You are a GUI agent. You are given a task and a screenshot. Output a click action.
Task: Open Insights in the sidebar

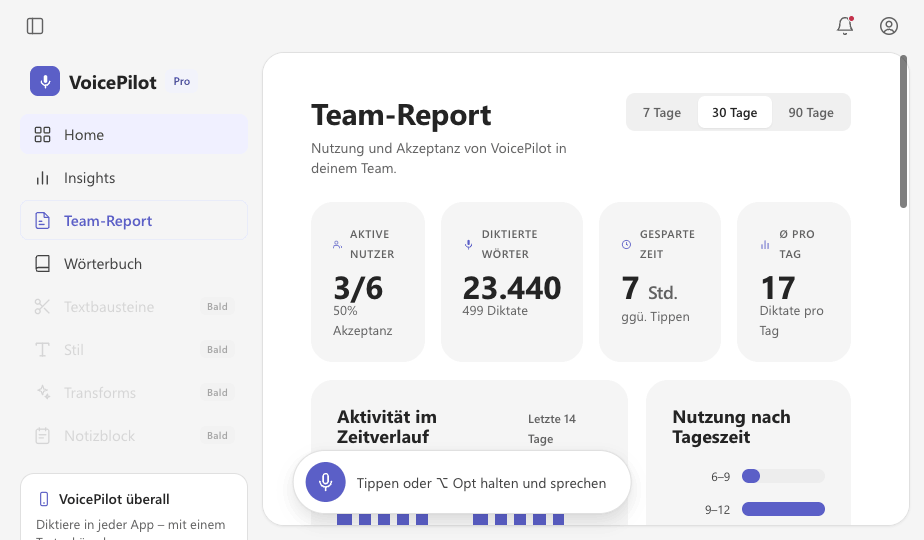[134, 177]
